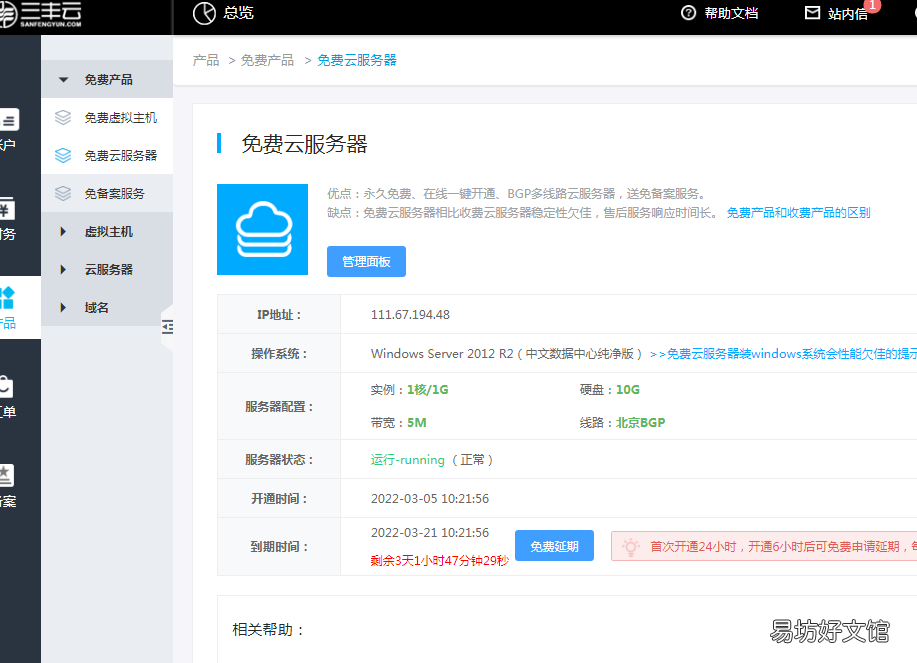This screenshot has height=663, width=917.
Task: Expand the 域名 section arrow
Action: point(63,308)
